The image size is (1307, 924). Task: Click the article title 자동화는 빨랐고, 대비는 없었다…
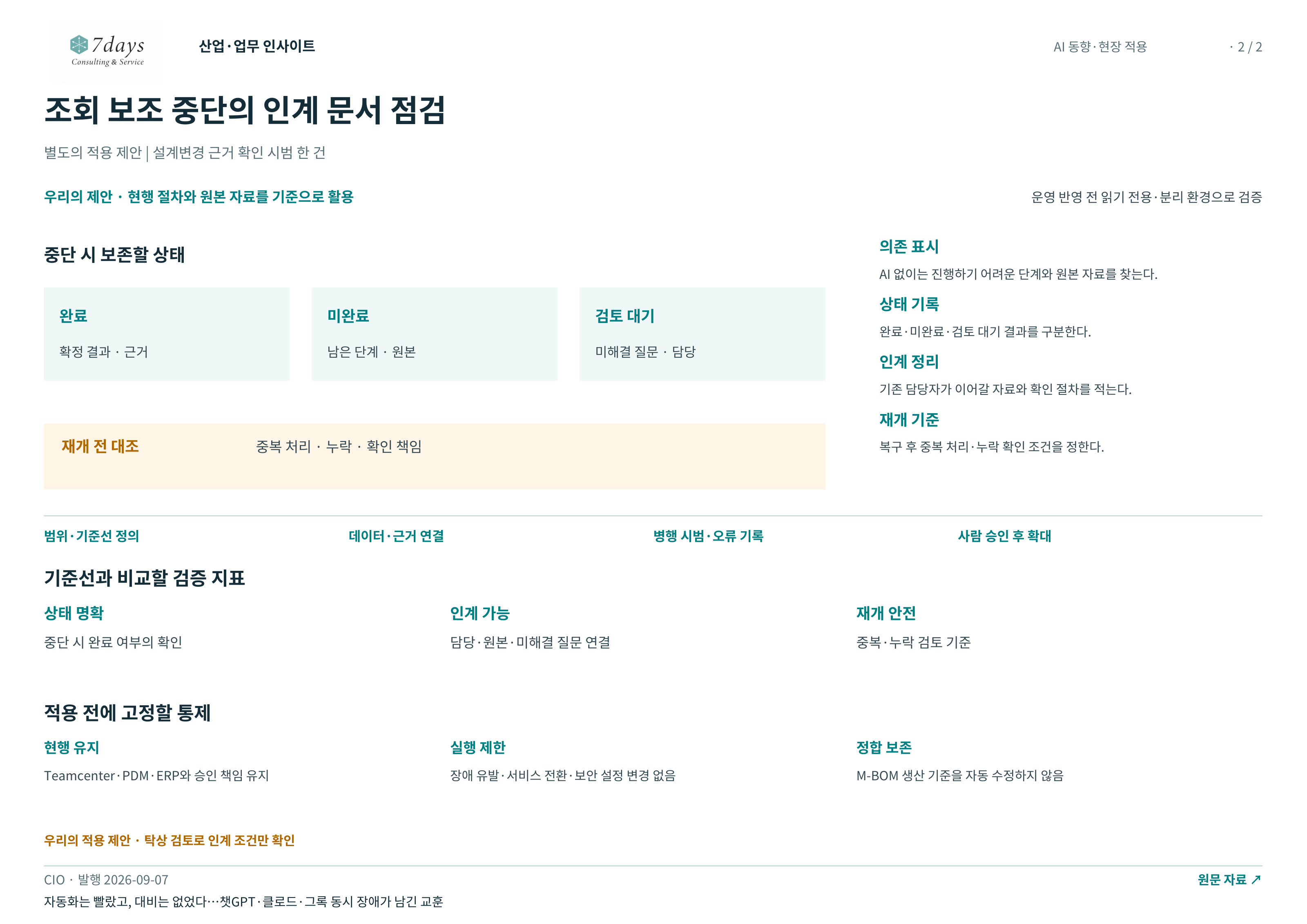244,902
